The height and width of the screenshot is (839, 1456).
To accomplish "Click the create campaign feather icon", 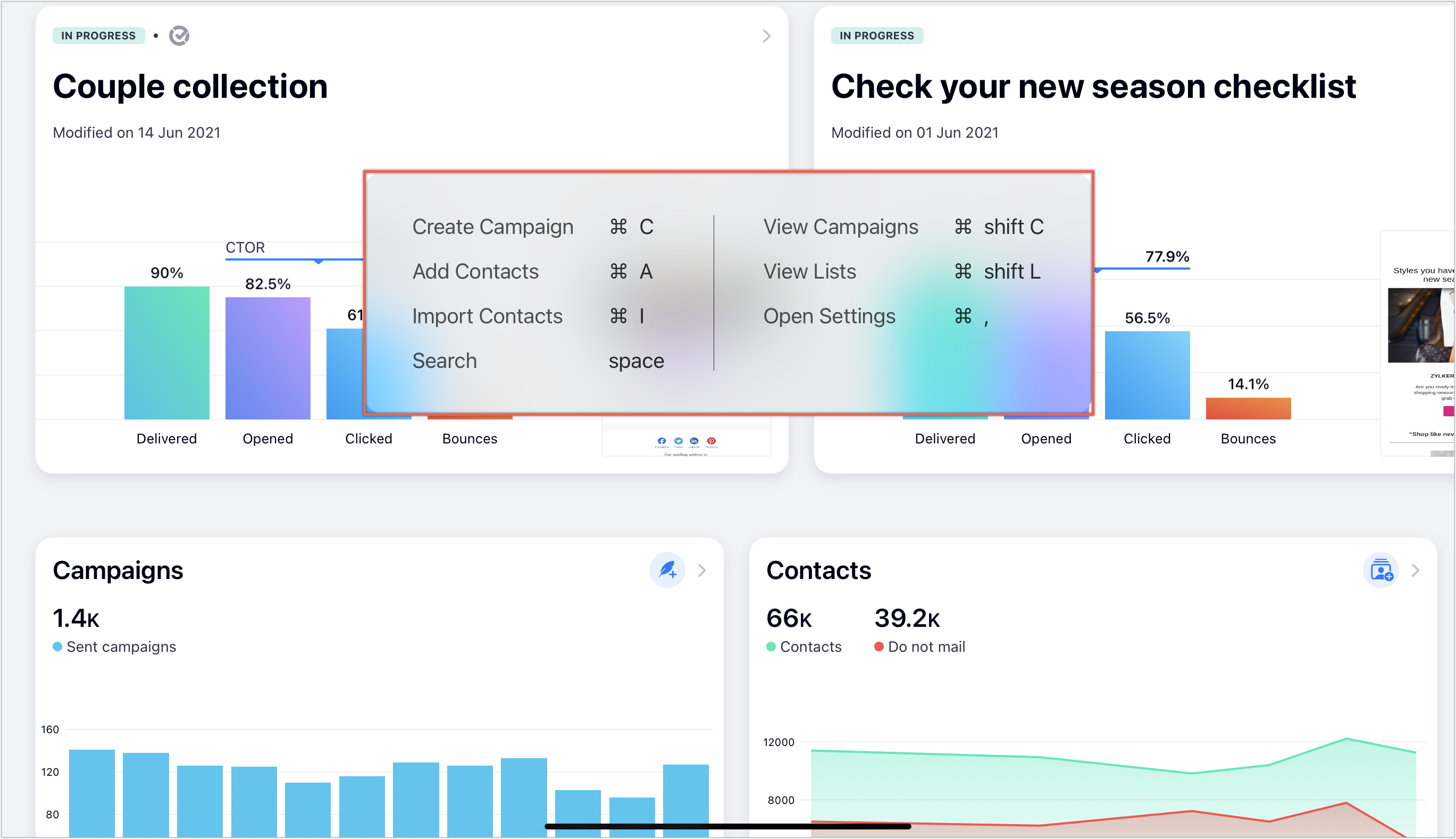I will pyautogui.click(x=667, y=570).
